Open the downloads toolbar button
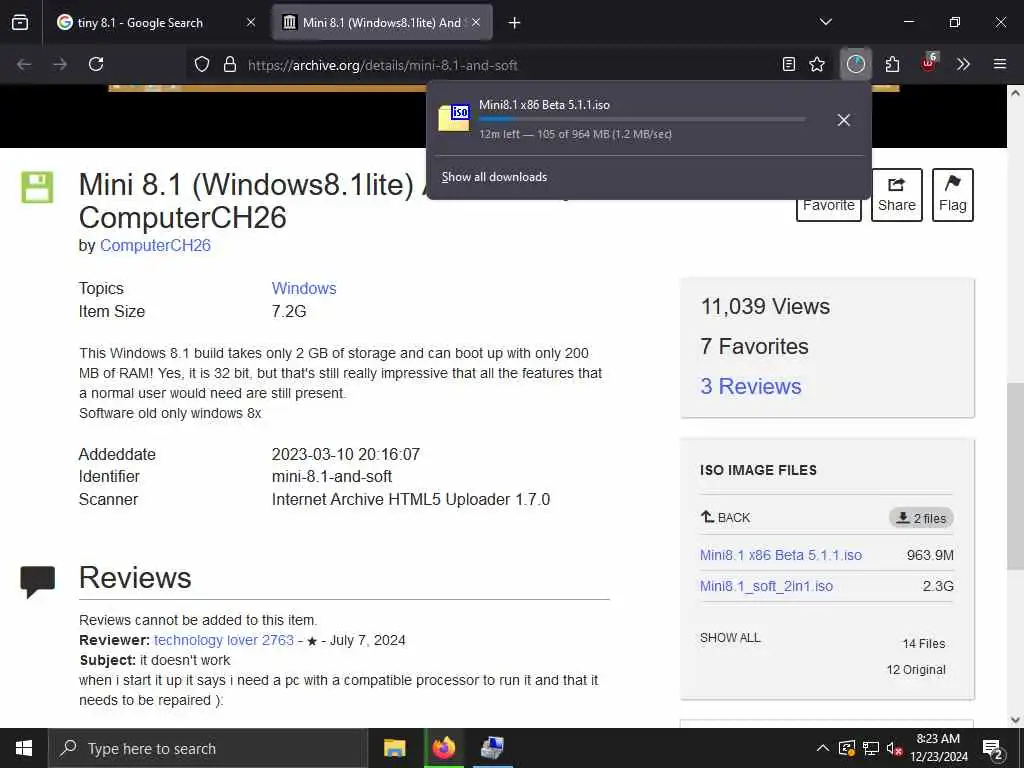Screen dimensions: 1024x768 pos(856,64)
